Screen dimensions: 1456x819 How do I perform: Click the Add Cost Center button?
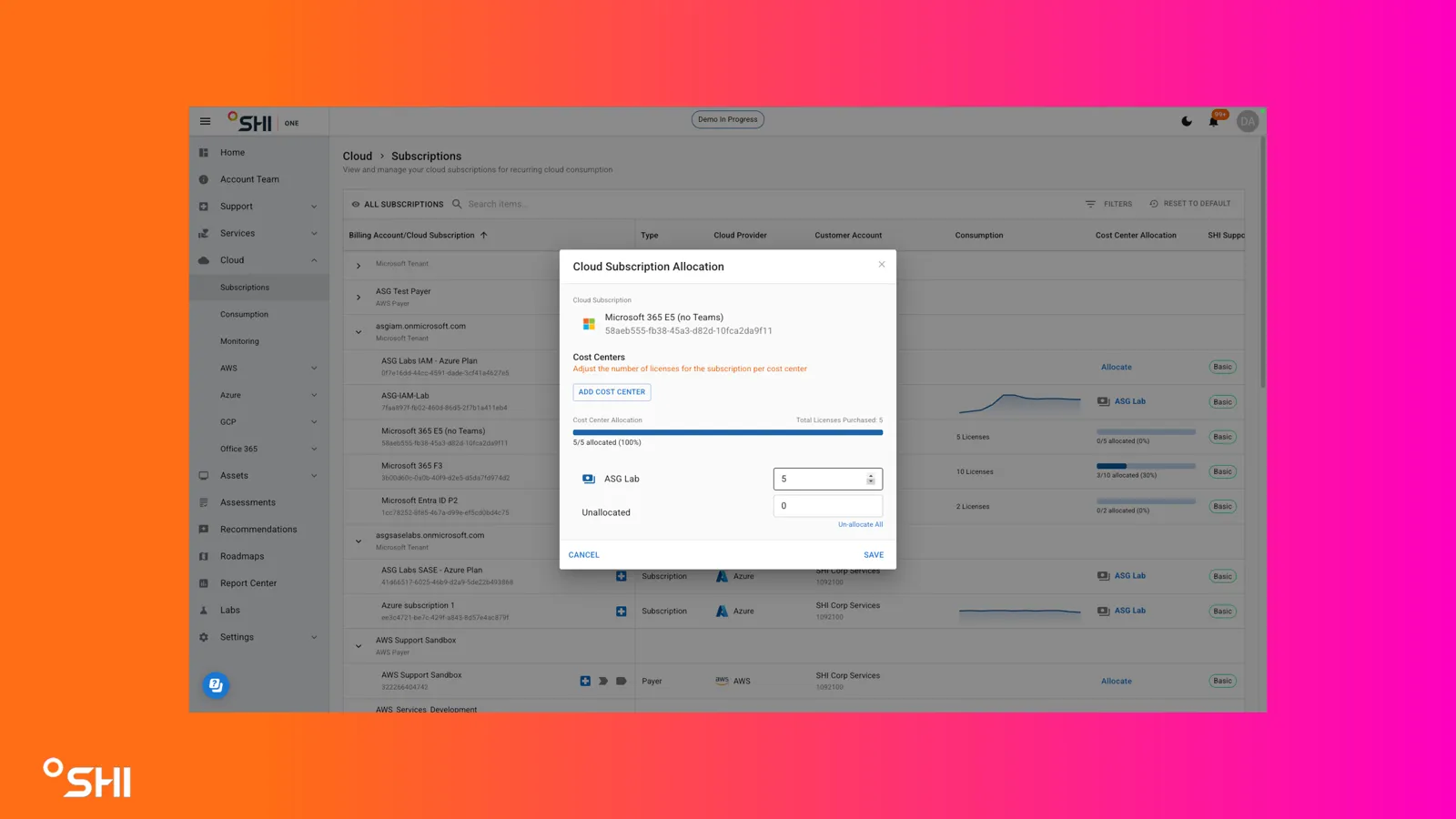tap(612, 392)
